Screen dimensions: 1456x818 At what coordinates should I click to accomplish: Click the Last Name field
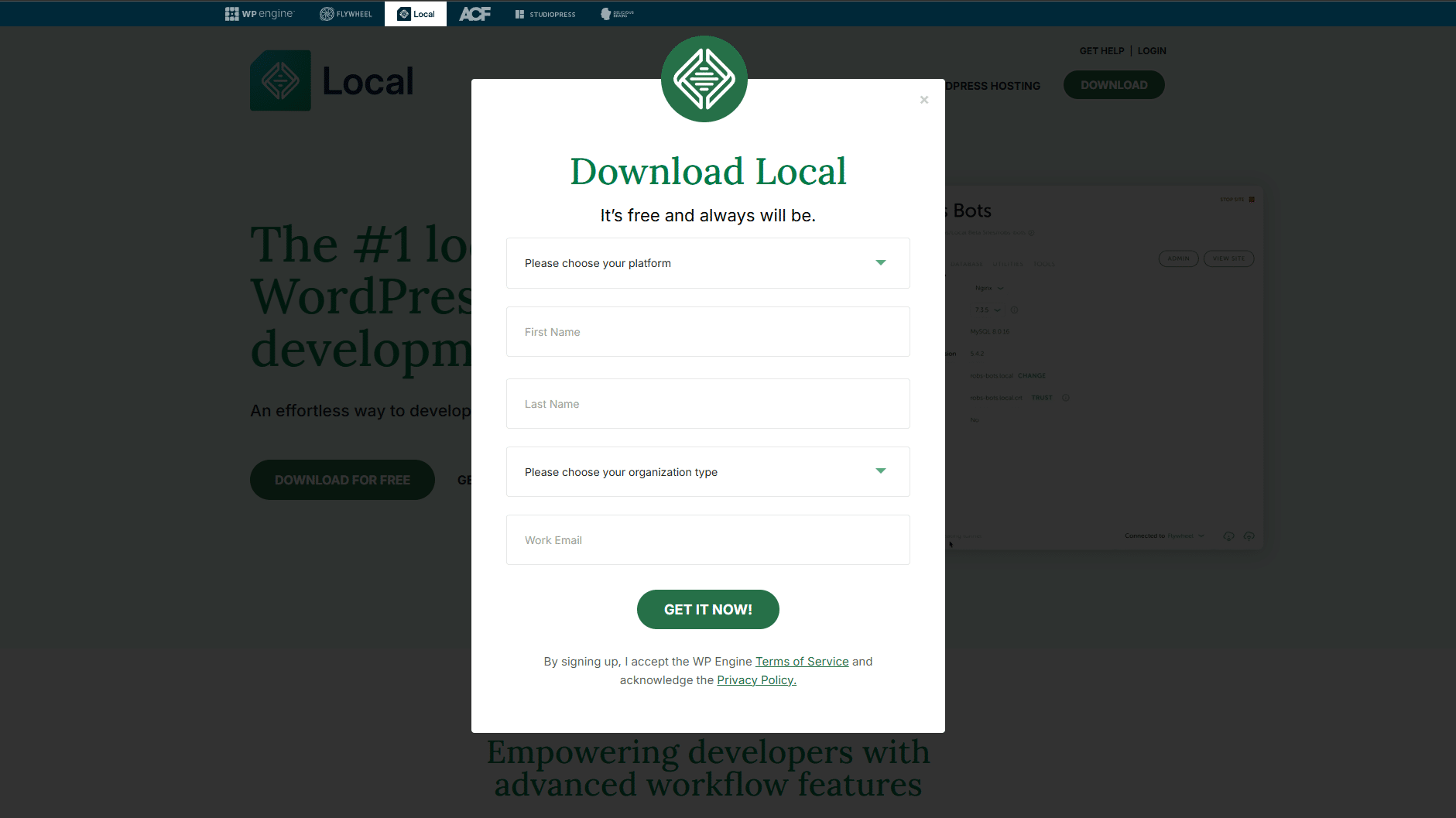click(707, 404)
